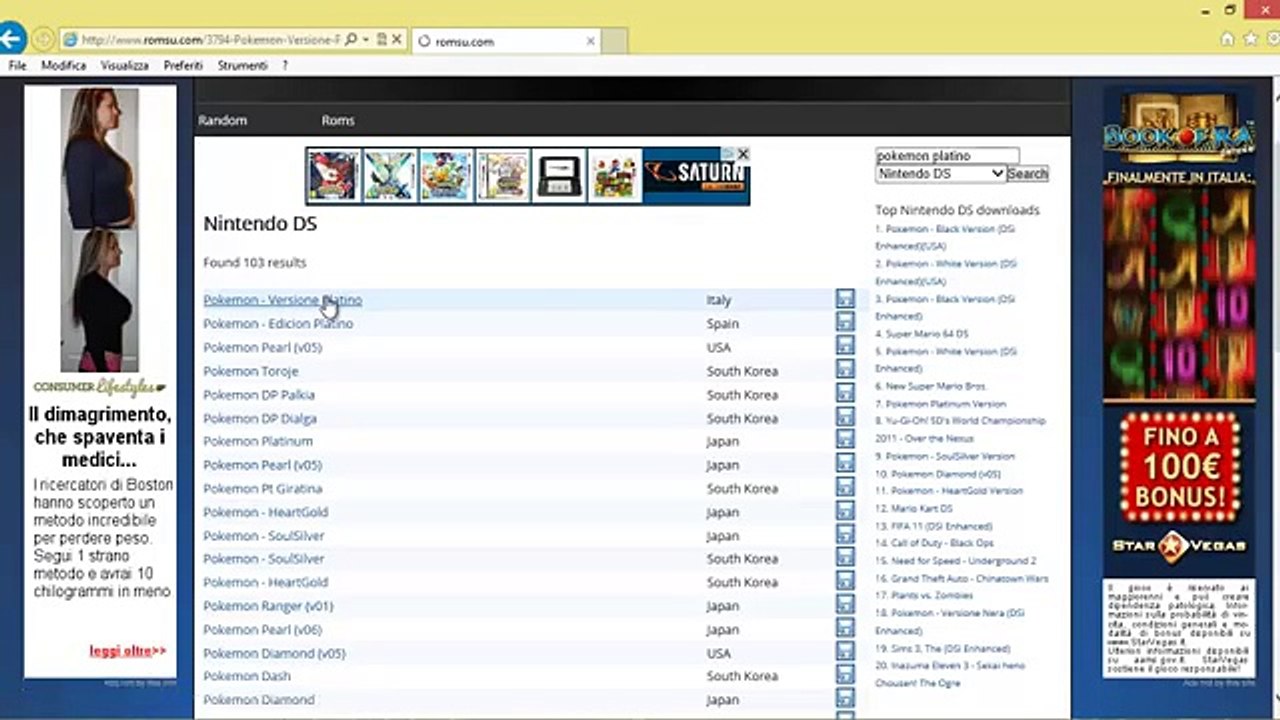This screenshot has height=720, width=1280.
Task: Open the home page icon in the browser toolbar
Action: tap(1227, 39)
